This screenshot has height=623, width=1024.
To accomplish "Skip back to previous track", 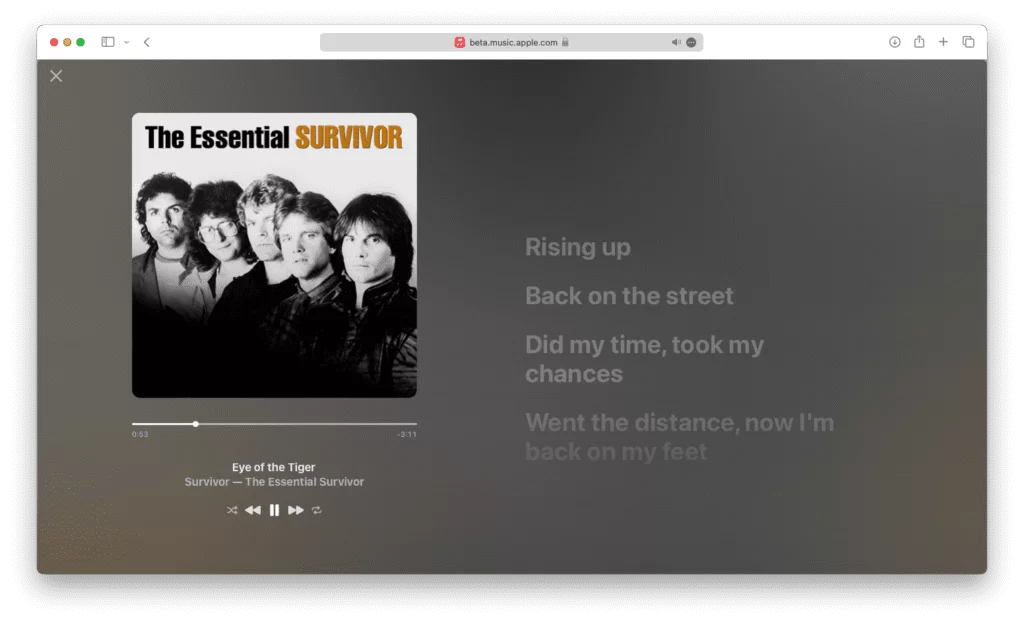I will click(253, 510).
